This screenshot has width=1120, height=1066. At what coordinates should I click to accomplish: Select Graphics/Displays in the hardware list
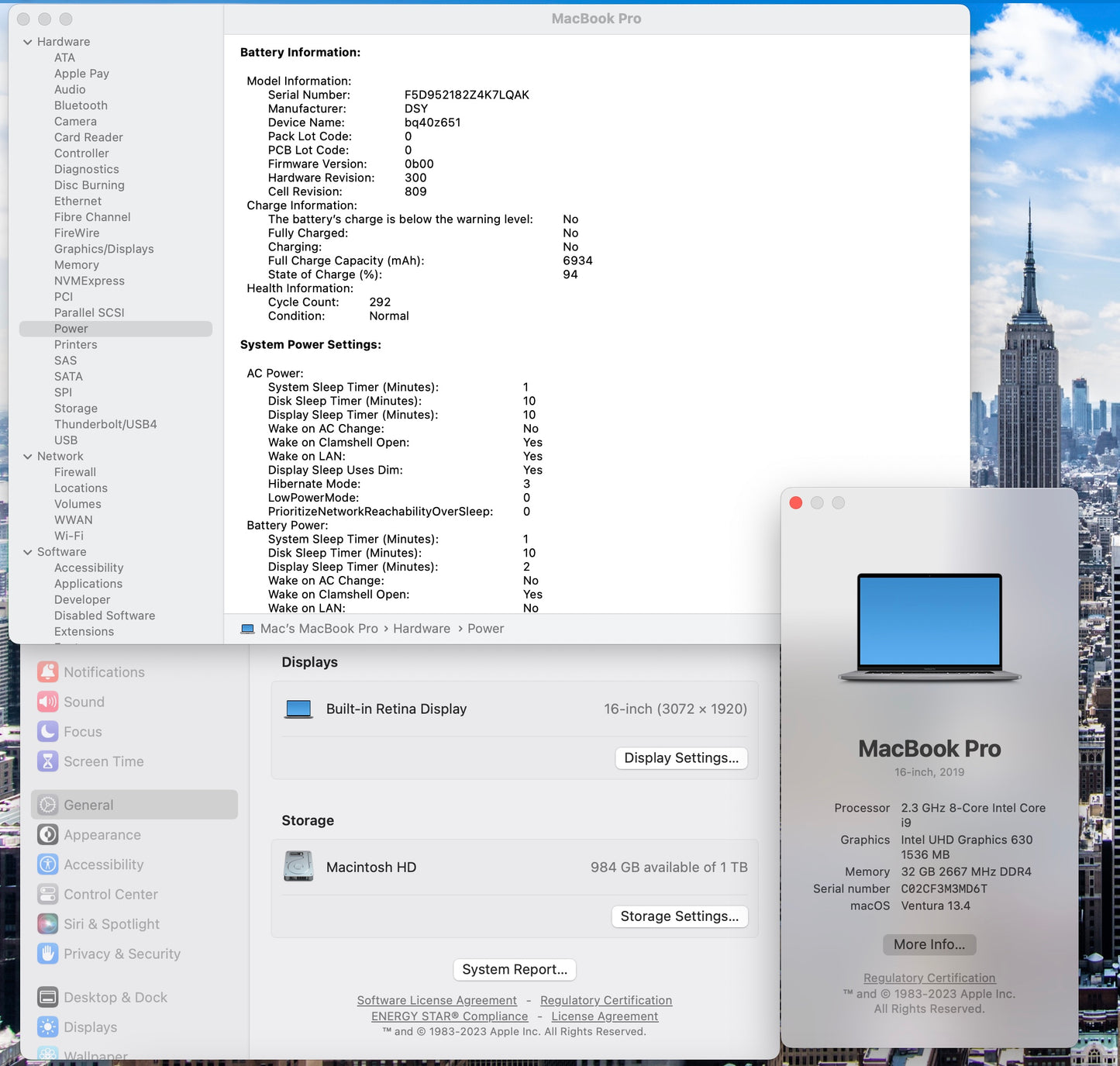(104, 249)
